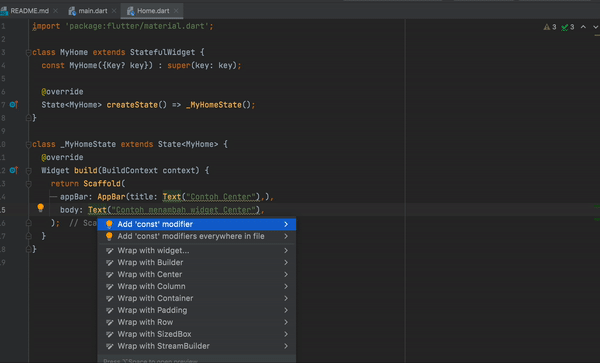Viewport: 600px width, 363px height.
Task: Choose Add 'const' modifiers everywhere in file
Action: click(197, 236)
